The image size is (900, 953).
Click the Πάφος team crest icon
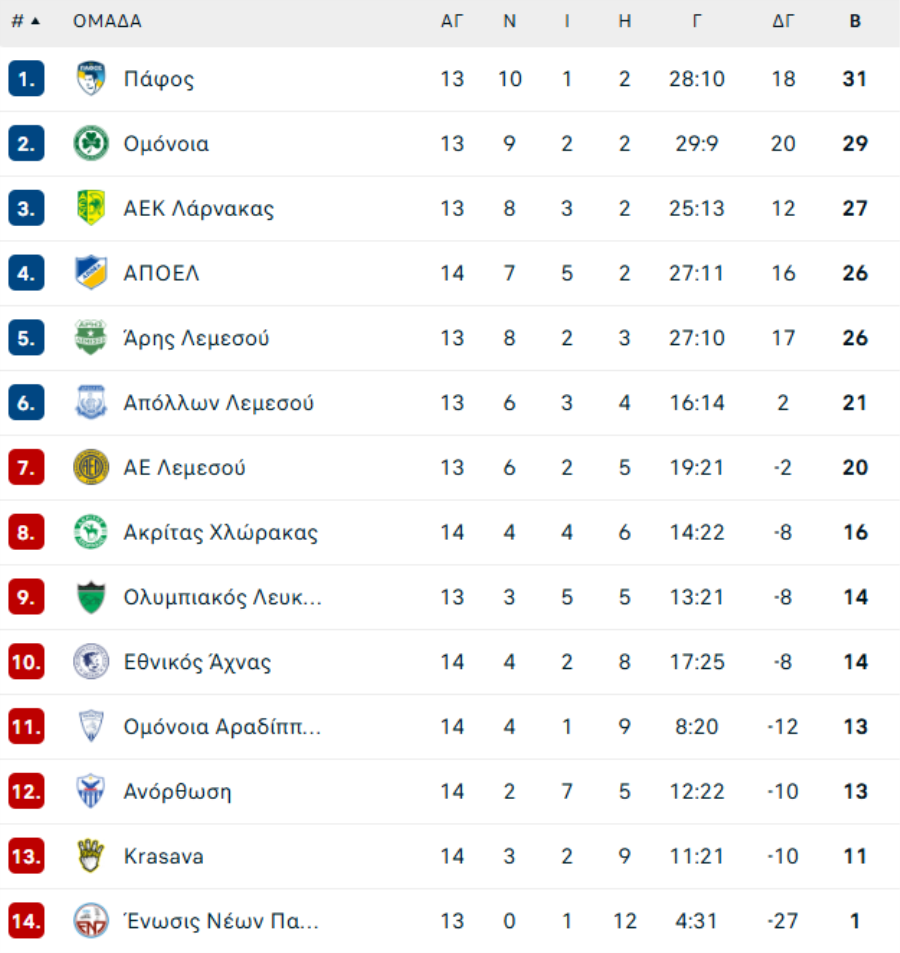pos(91,79)
